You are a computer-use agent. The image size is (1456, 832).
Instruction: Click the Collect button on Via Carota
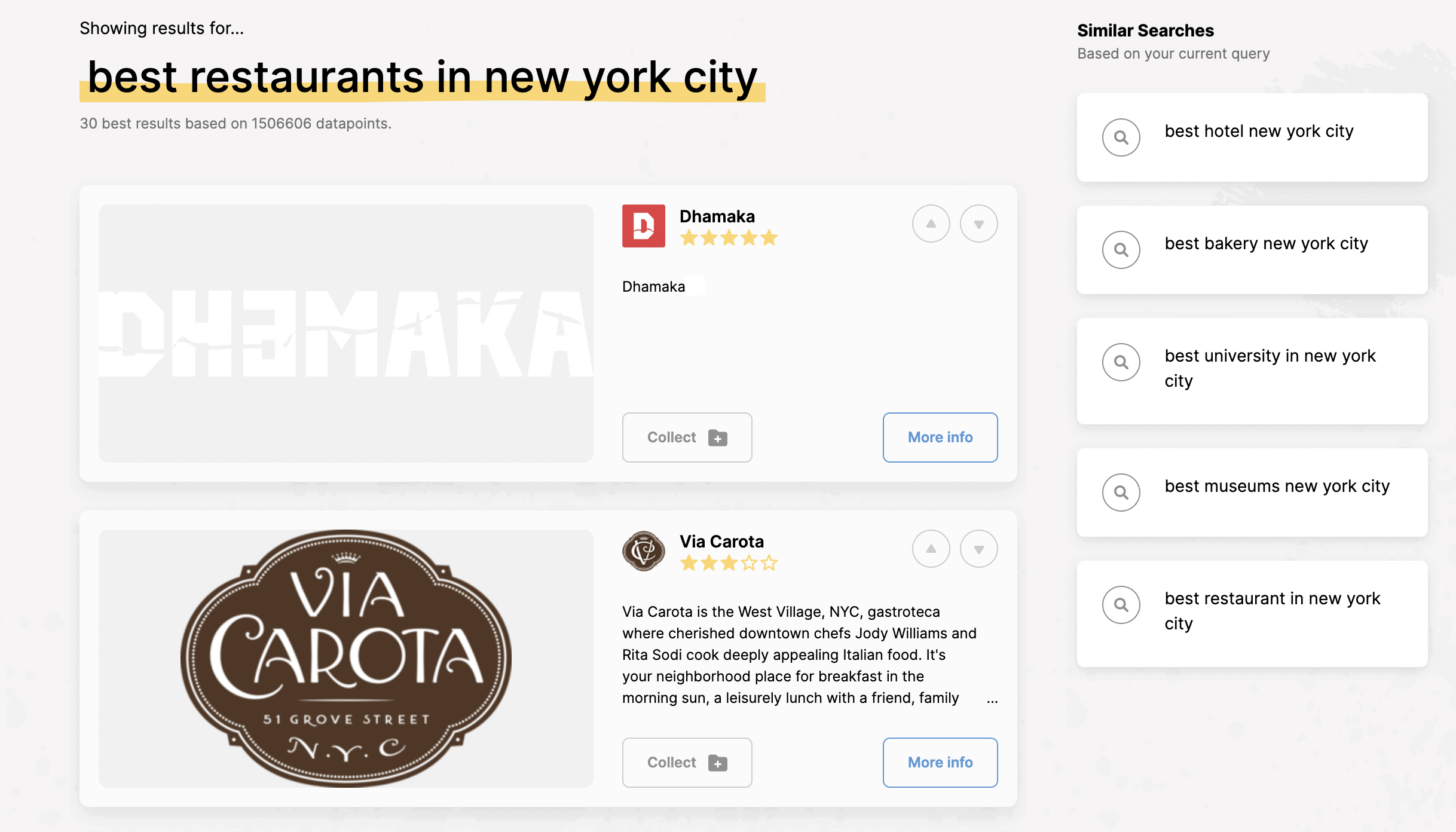coord(687,762)
